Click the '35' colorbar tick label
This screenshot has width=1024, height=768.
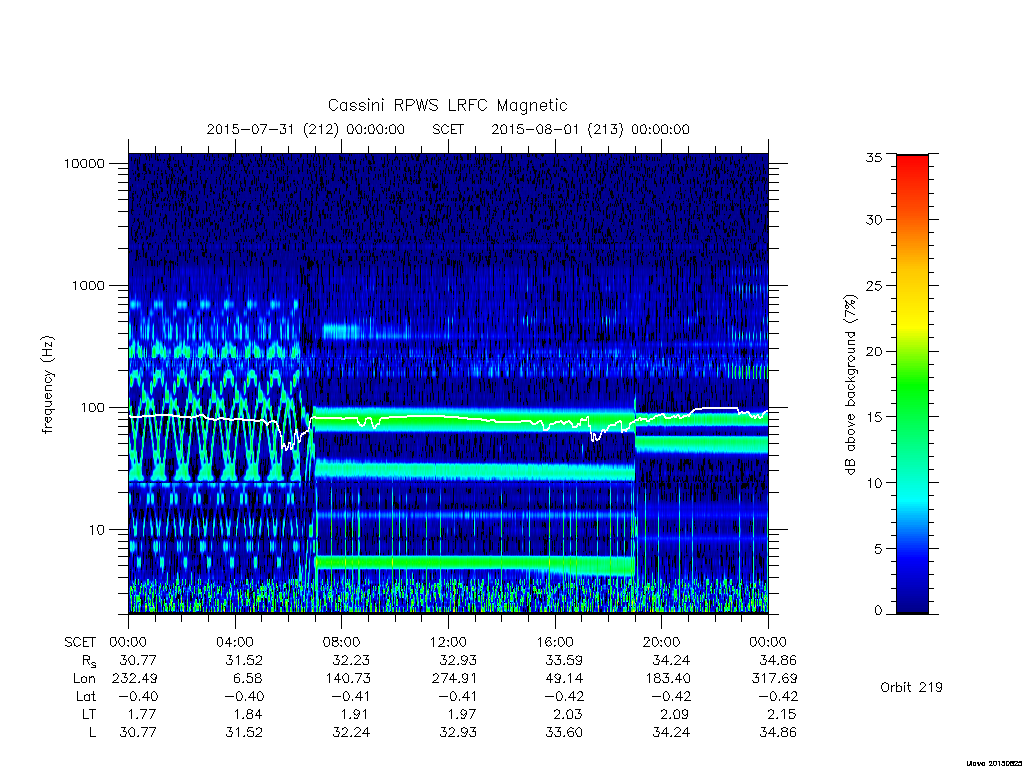873,157
